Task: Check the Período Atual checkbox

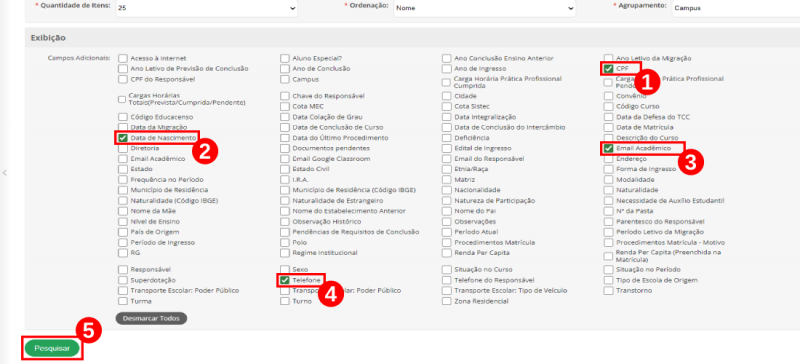Action: pos(446,232)
